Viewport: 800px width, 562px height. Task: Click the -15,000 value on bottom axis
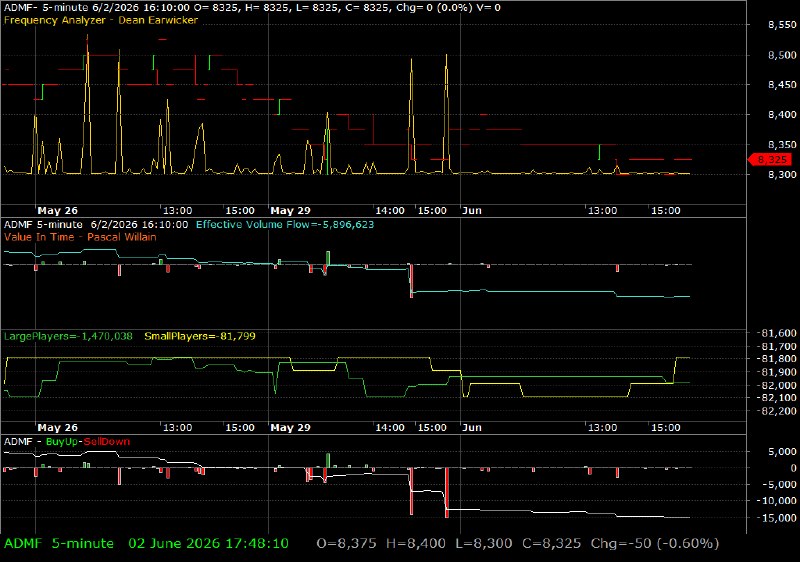tap(777, 518)
